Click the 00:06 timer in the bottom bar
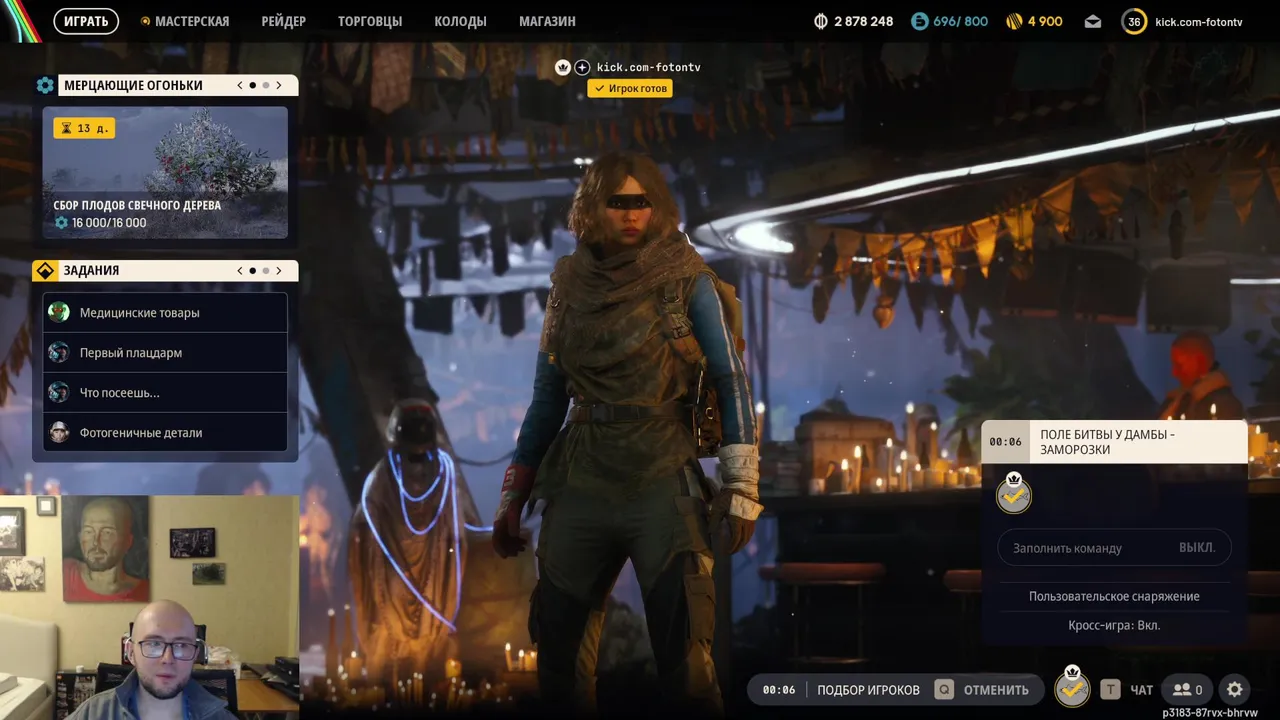The image size is (1280, 720). click(x=779, y=690)
